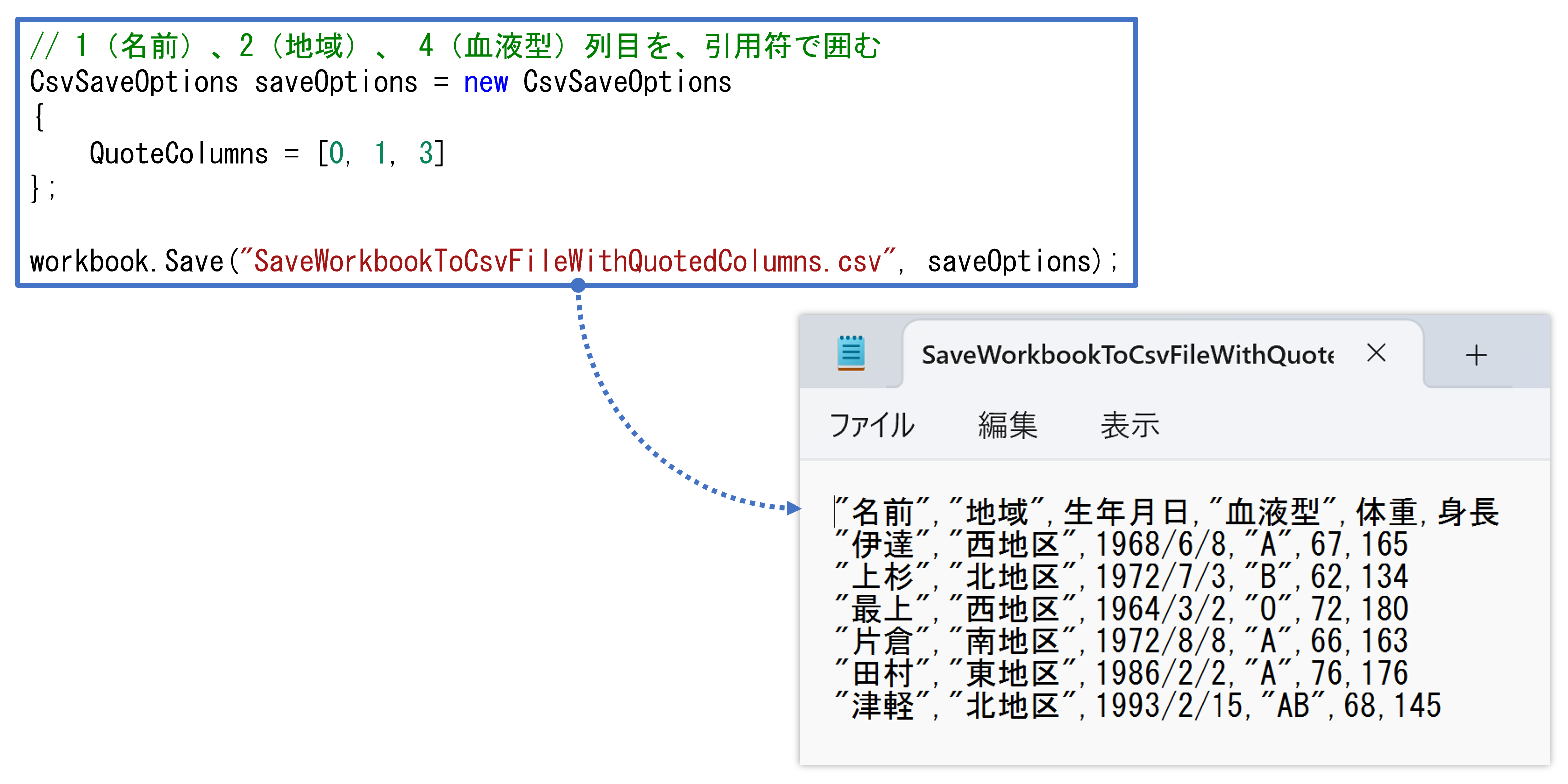Click the green comment line in code
This screenshot has height=784, width=1568.
[455, 46]
